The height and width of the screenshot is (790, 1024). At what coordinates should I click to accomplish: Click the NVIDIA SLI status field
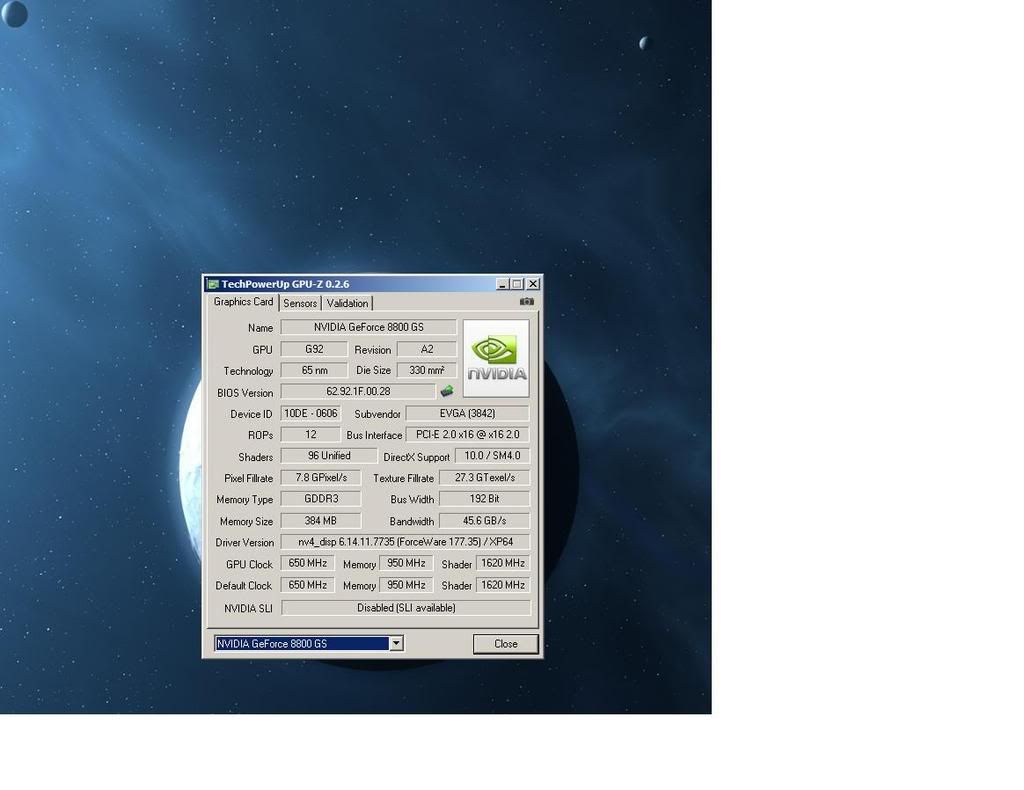tap(405, 607)
